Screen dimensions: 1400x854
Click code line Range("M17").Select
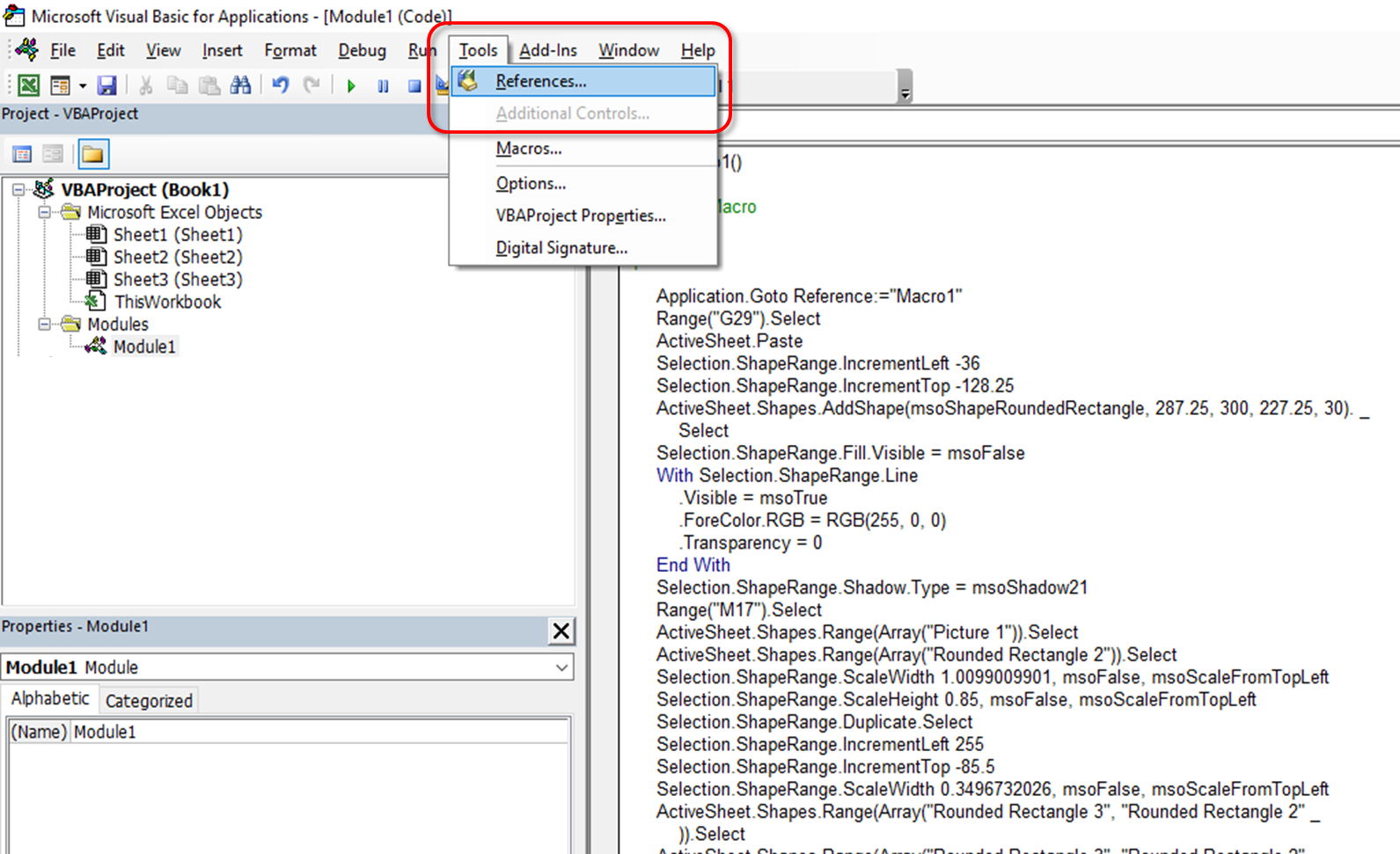[739, 610]
